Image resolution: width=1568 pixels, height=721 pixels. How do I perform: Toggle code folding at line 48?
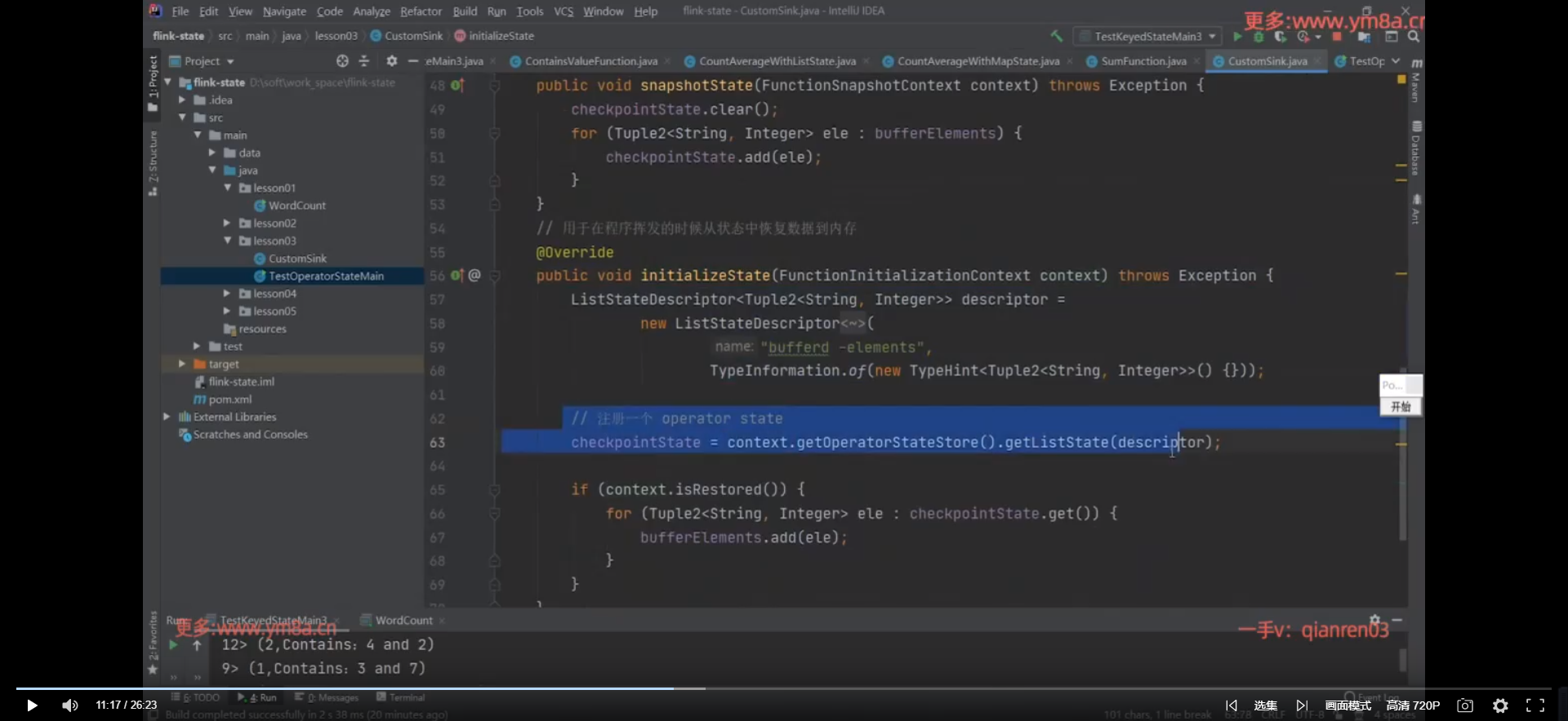[x=495, y=85]
